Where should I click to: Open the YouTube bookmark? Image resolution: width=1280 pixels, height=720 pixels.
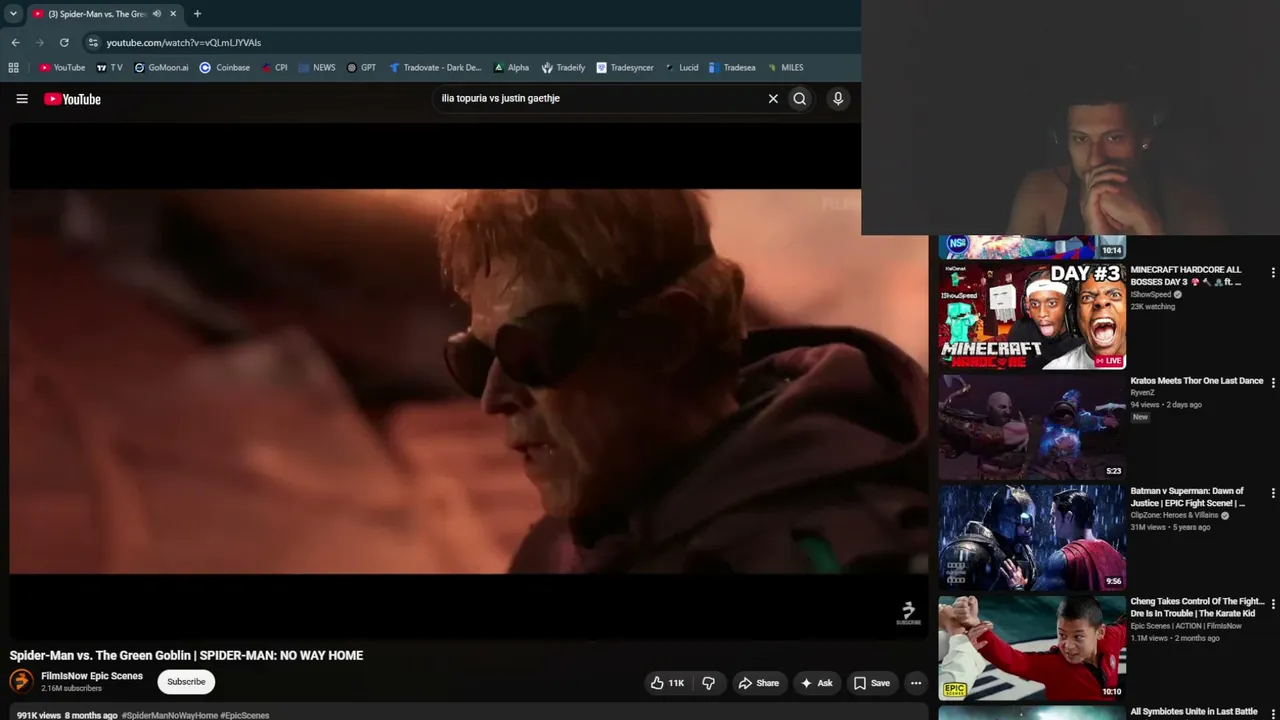pos(62,68)
